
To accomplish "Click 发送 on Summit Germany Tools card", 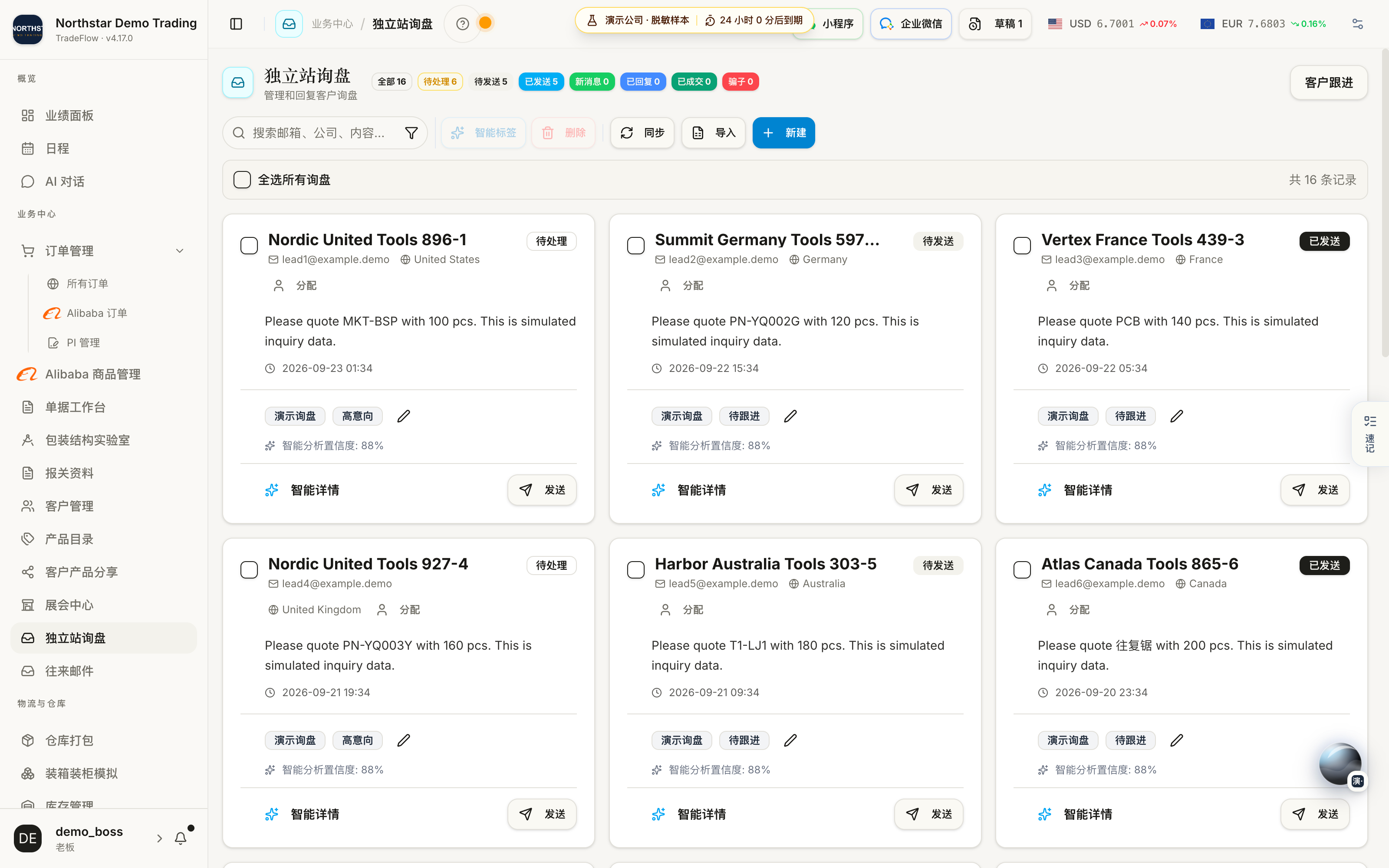I will pyautogui.click(x=929, y=490).
